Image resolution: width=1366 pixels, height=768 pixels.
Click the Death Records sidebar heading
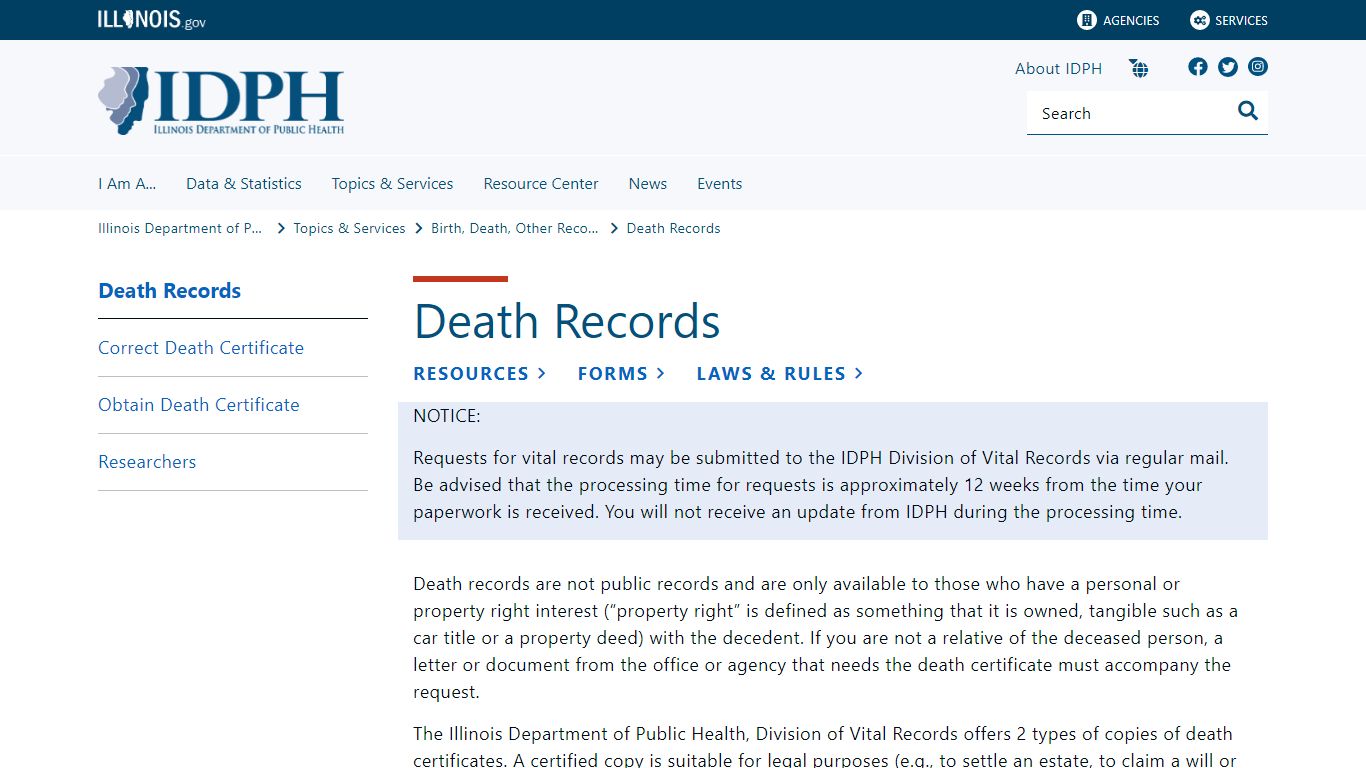coord(170,291)
